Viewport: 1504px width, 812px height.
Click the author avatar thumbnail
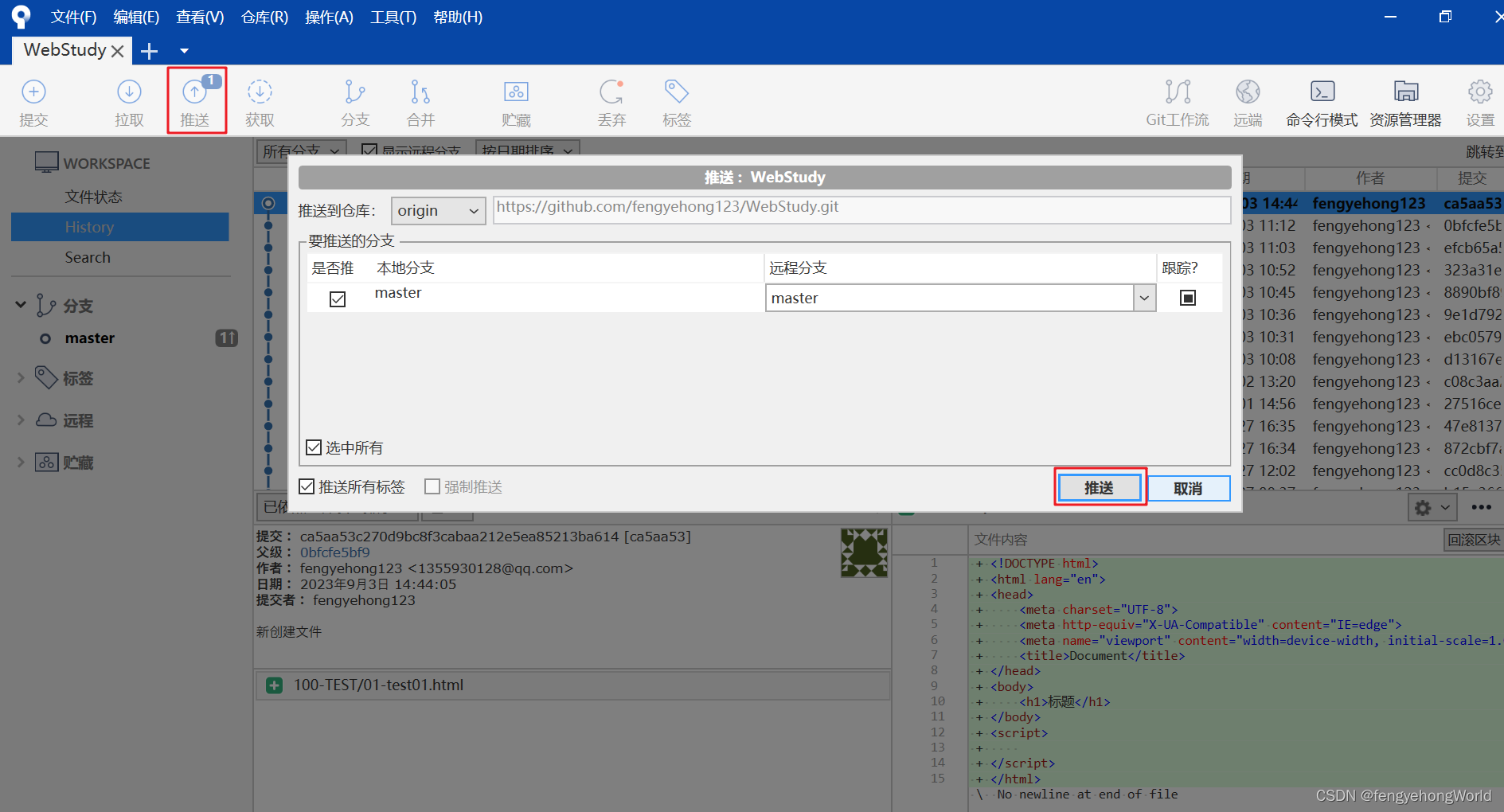[x=864, y=552]
